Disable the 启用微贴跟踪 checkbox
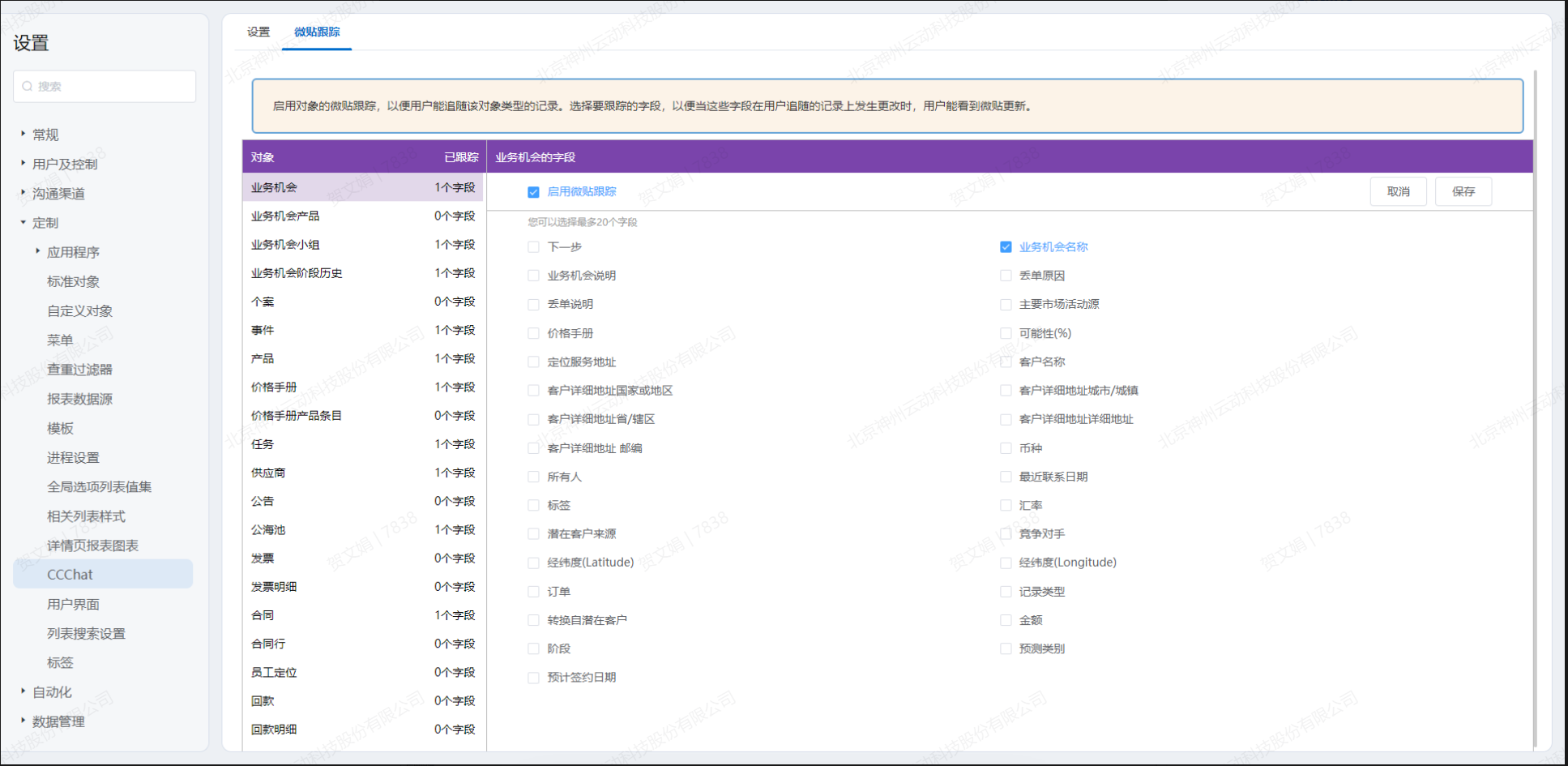This screenshot has width=1568, height=766. (x=533, y=192)
